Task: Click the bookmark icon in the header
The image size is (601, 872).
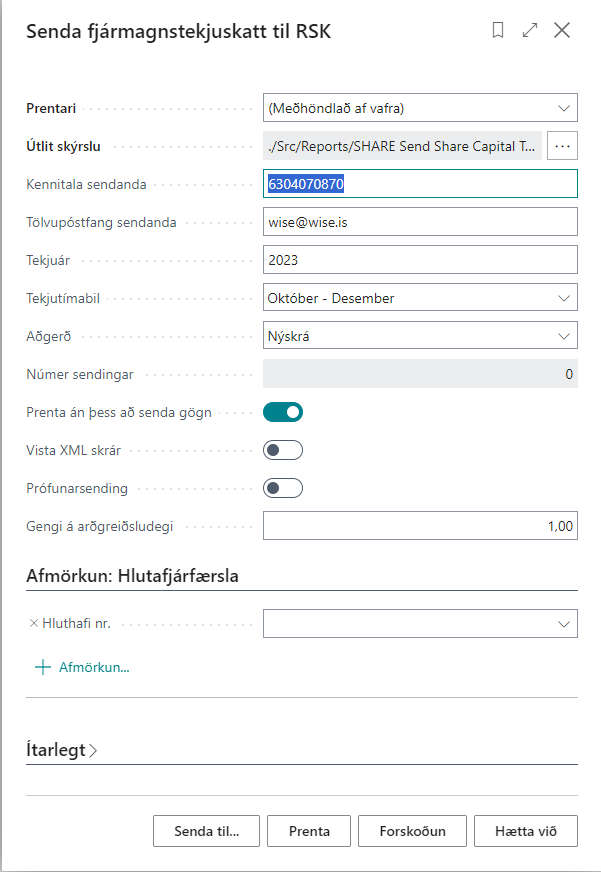Action: tap(498, 31)
